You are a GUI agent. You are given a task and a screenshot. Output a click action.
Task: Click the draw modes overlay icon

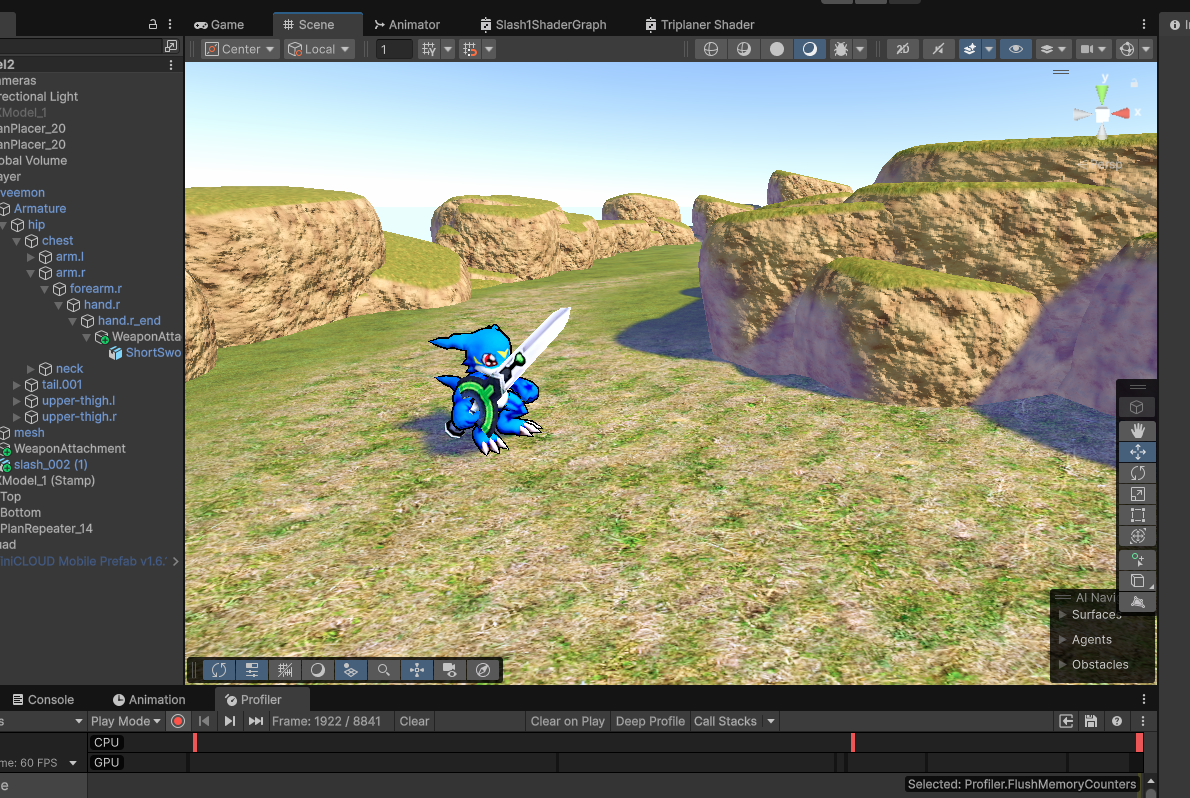[317, 670]
